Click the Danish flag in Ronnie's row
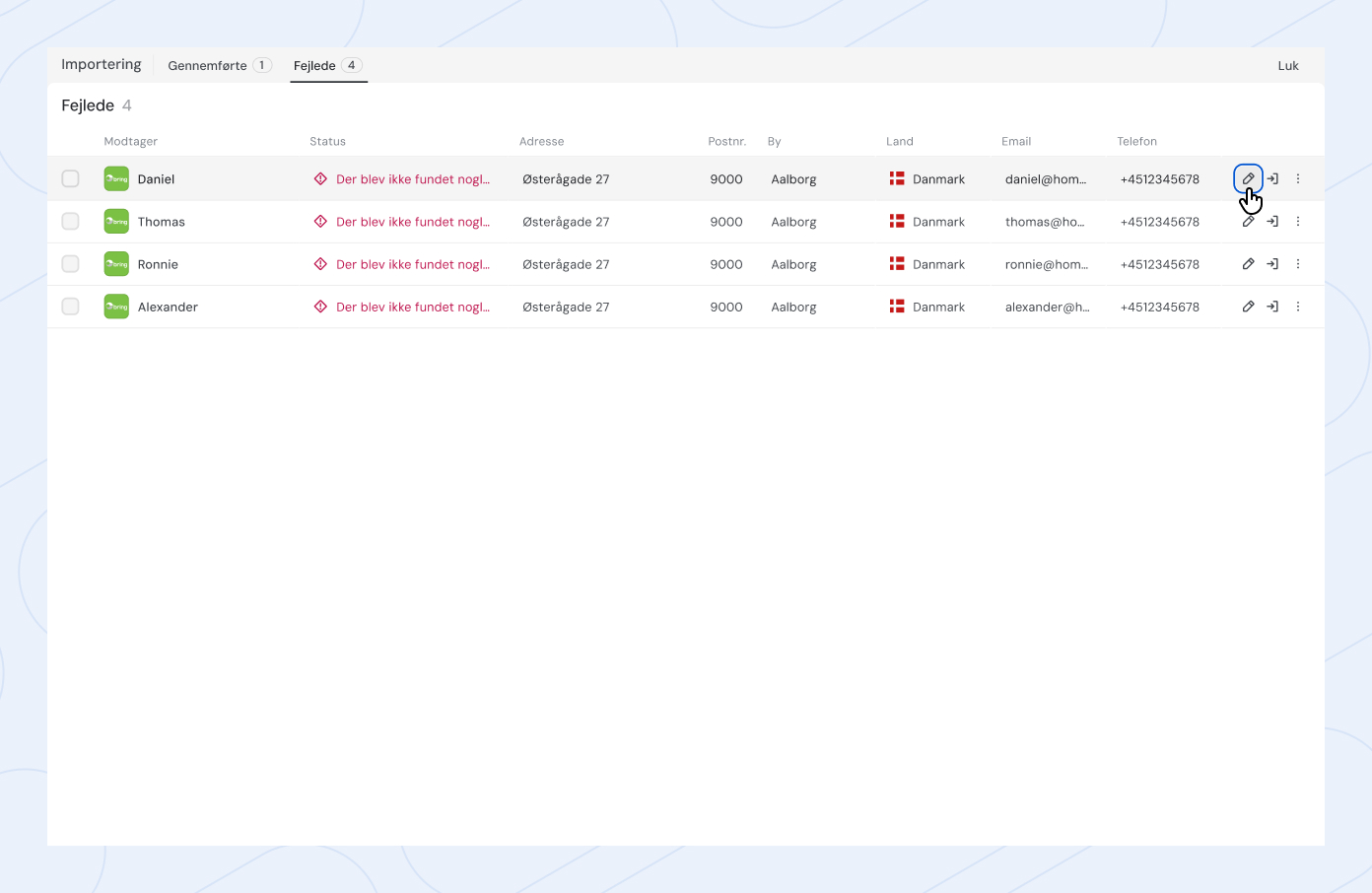Screen dimensions: 1372x893 (x=897, y=264)
